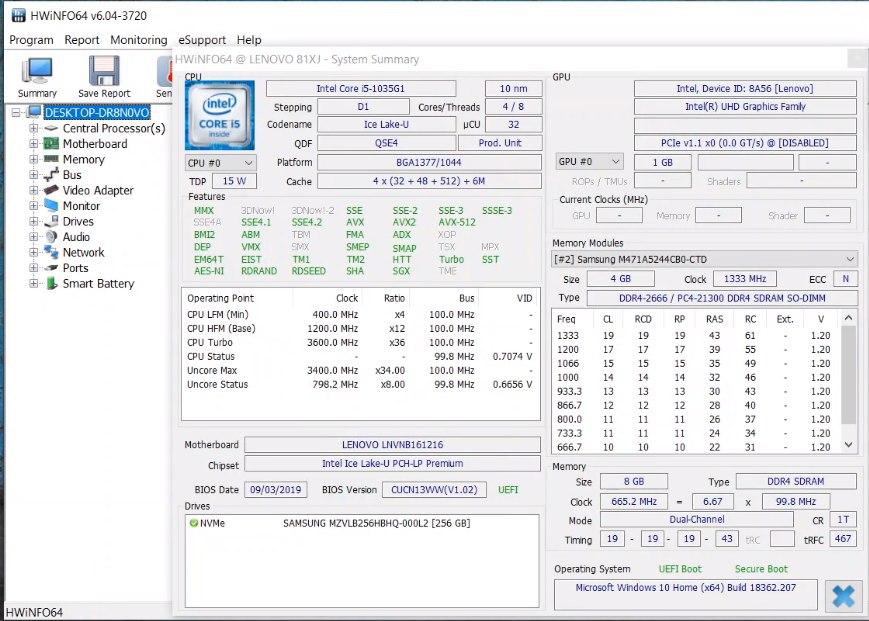Click the HWiNFO64 title bar app icon
The width and height of the screenshot is (869, 621).
click(18, 16)
